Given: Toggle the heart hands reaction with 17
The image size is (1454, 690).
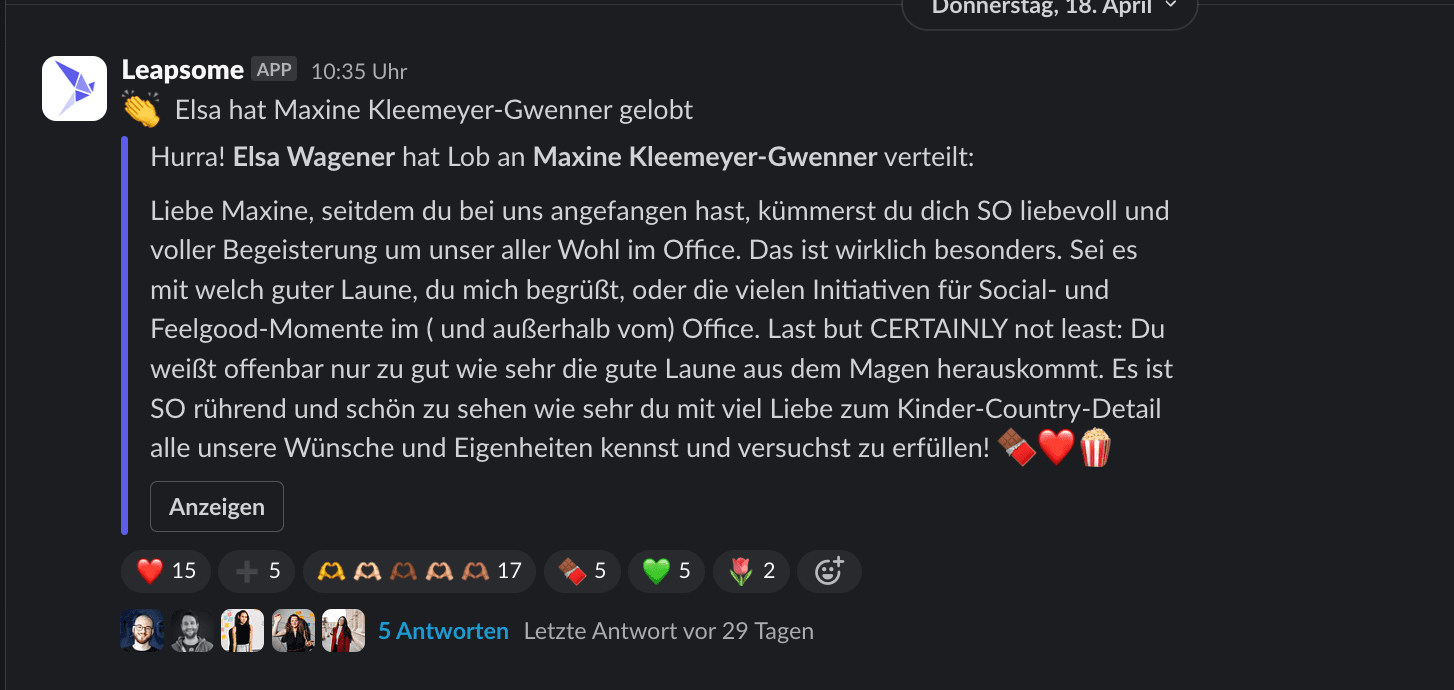Looking at the screenshot, I should (419, 571).
